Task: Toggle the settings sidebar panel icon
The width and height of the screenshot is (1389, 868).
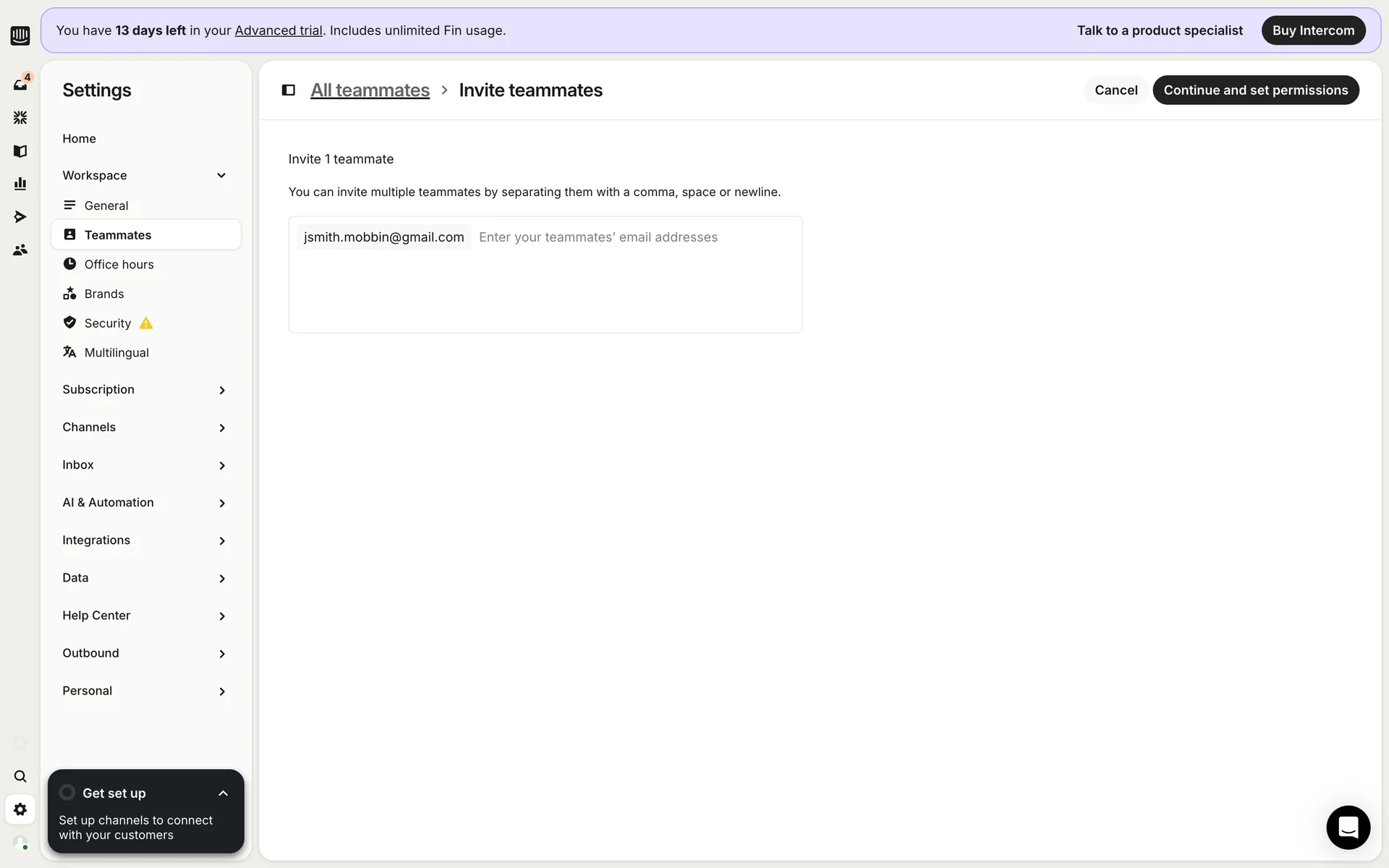Action: coord(288,90)
